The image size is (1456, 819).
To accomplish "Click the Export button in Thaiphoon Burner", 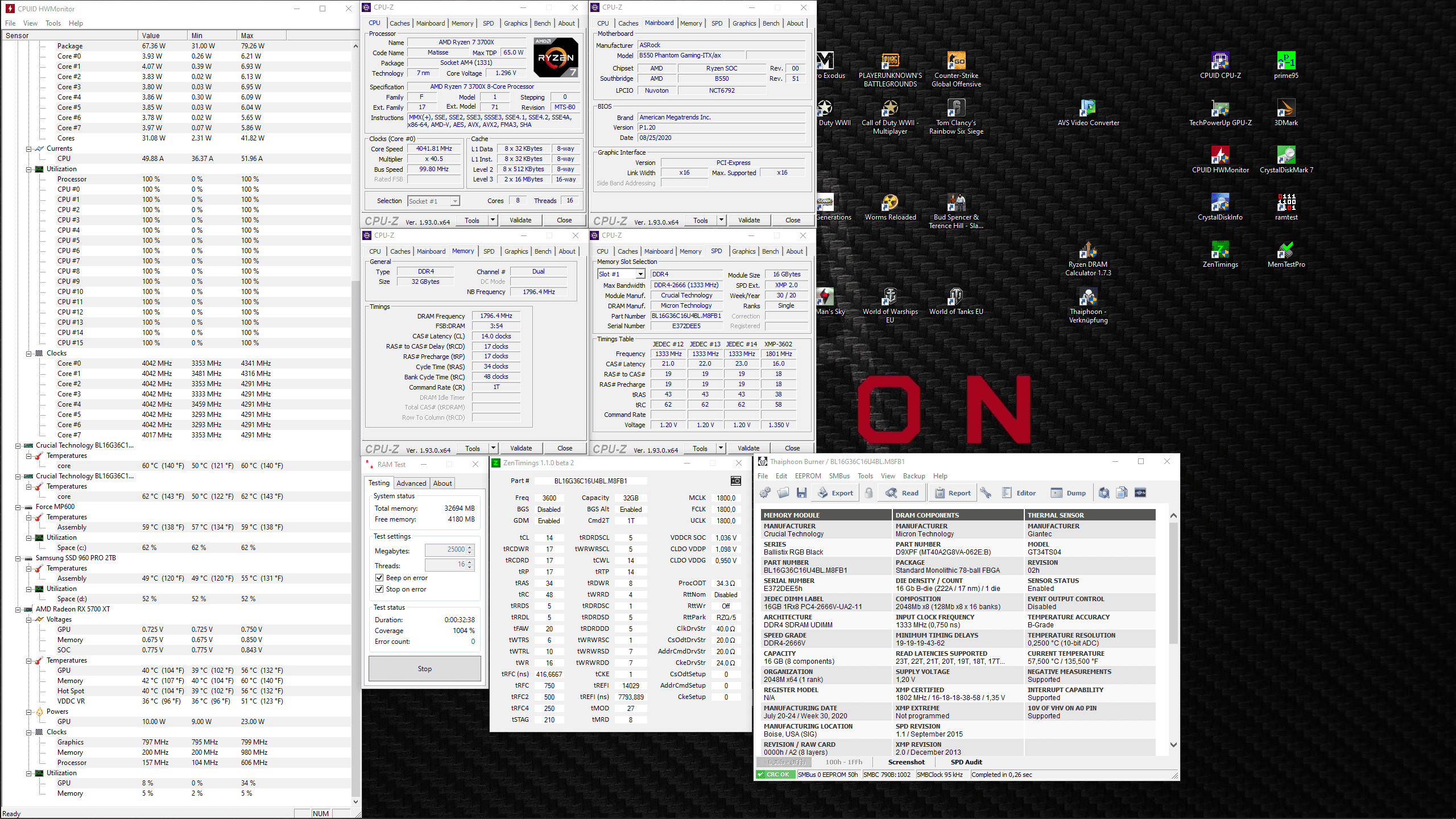I will click(835, 493).
